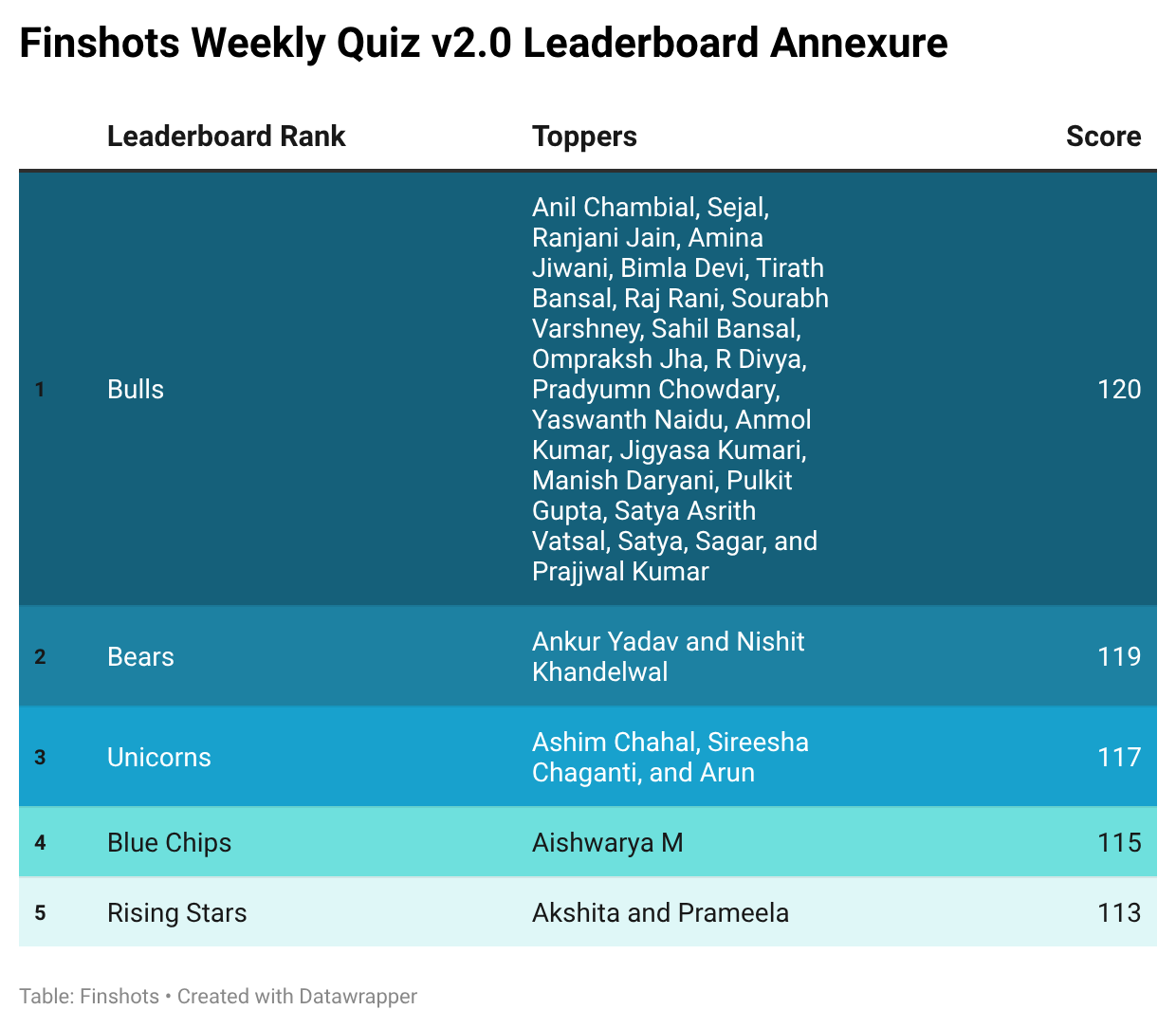Click the Leaderboard Rank column header

coord(226,137)
